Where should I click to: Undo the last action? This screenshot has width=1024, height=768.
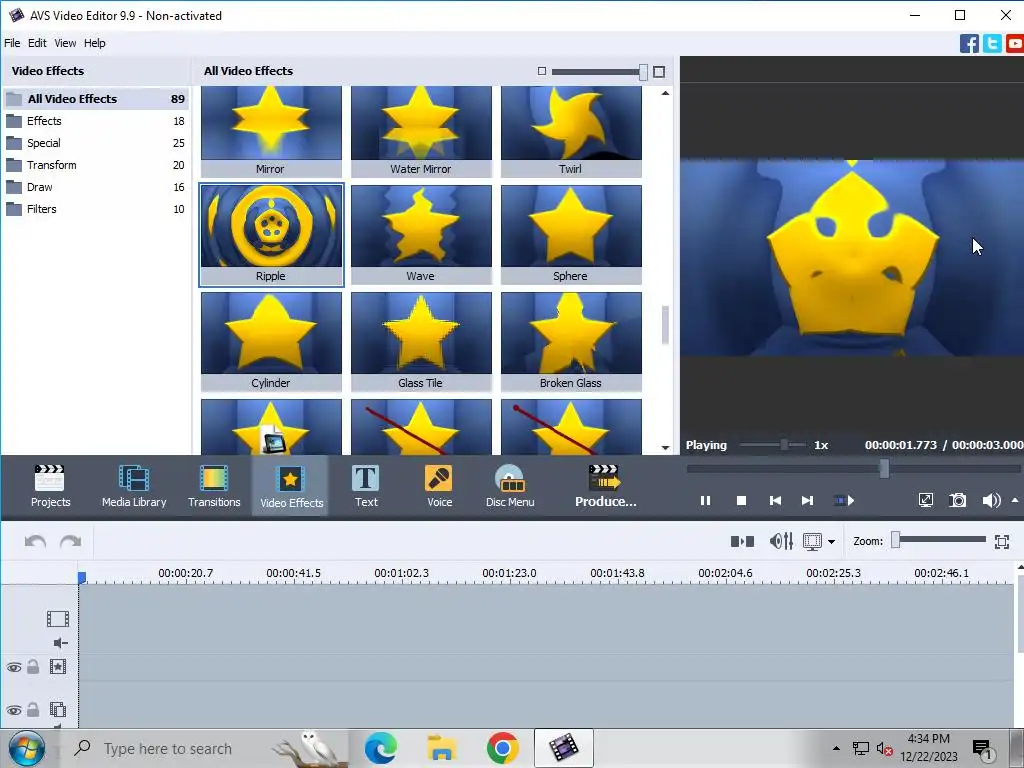(35, 541)
